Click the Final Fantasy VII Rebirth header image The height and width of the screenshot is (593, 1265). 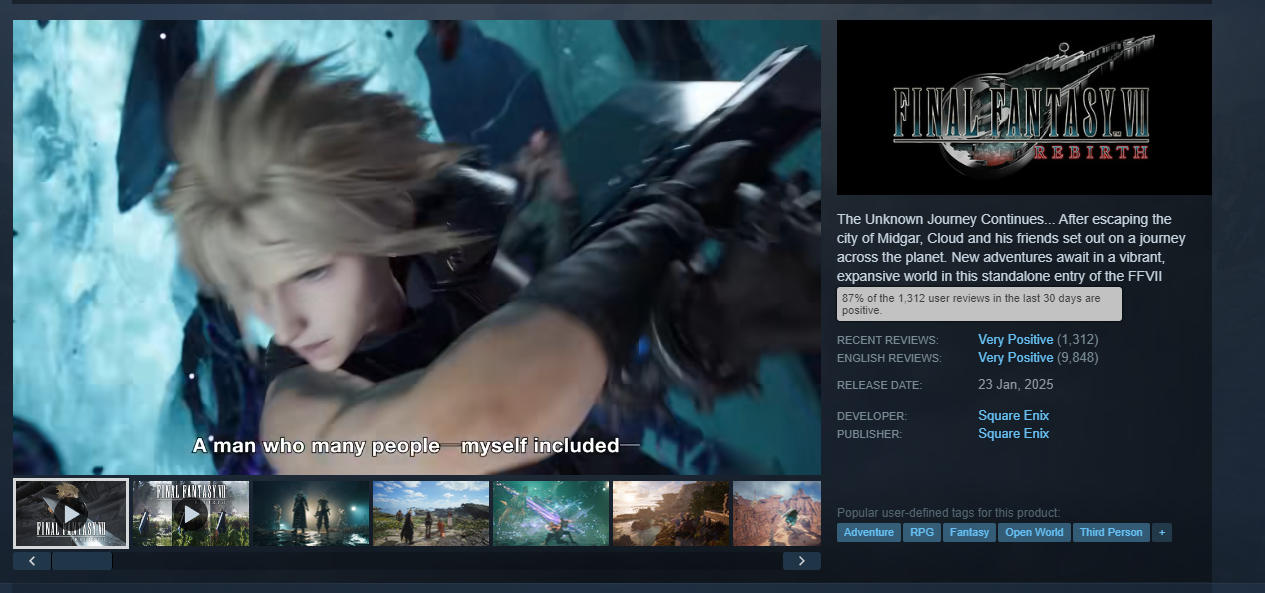point(1024,107)
